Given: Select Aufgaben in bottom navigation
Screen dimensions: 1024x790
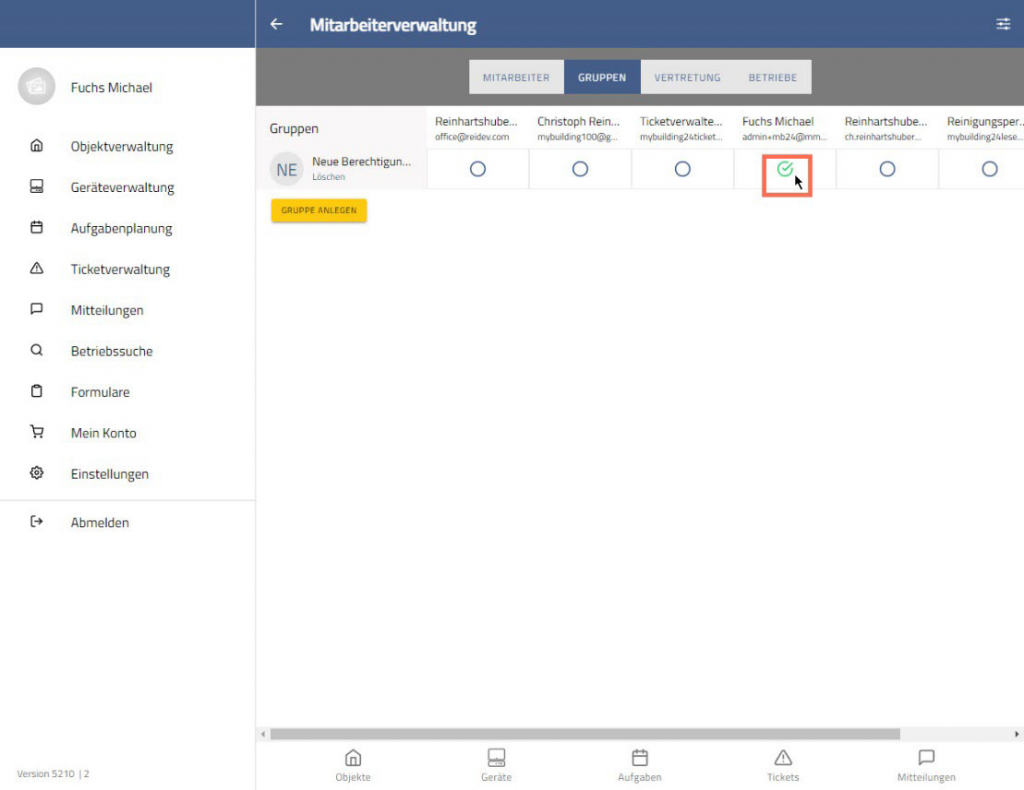Looking at the screenshot, I should pos(640,765).
